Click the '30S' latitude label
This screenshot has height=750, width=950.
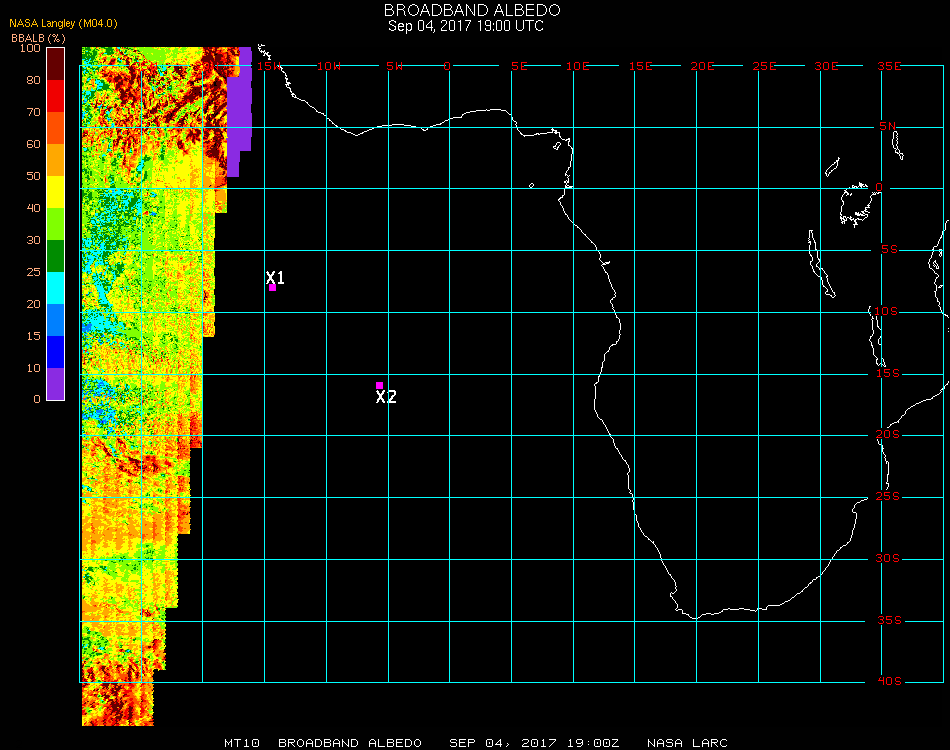[x=888, y=558]
